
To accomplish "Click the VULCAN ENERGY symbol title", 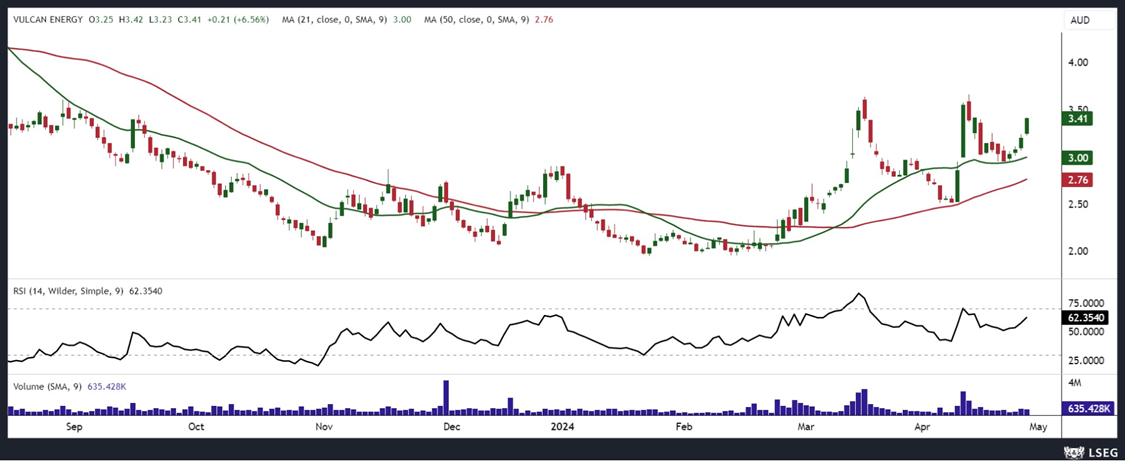I will pos(47,20).
